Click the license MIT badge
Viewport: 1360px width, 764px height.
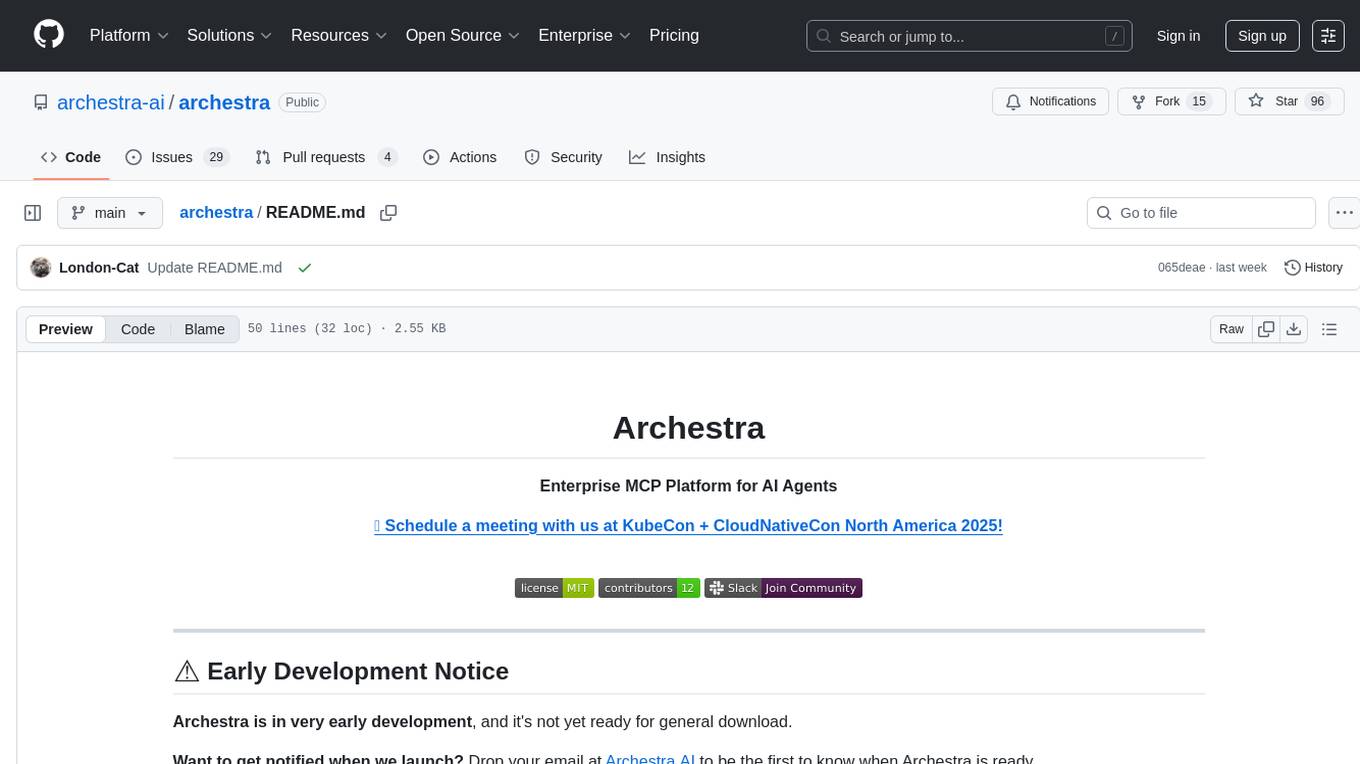[x=555, y=588]
